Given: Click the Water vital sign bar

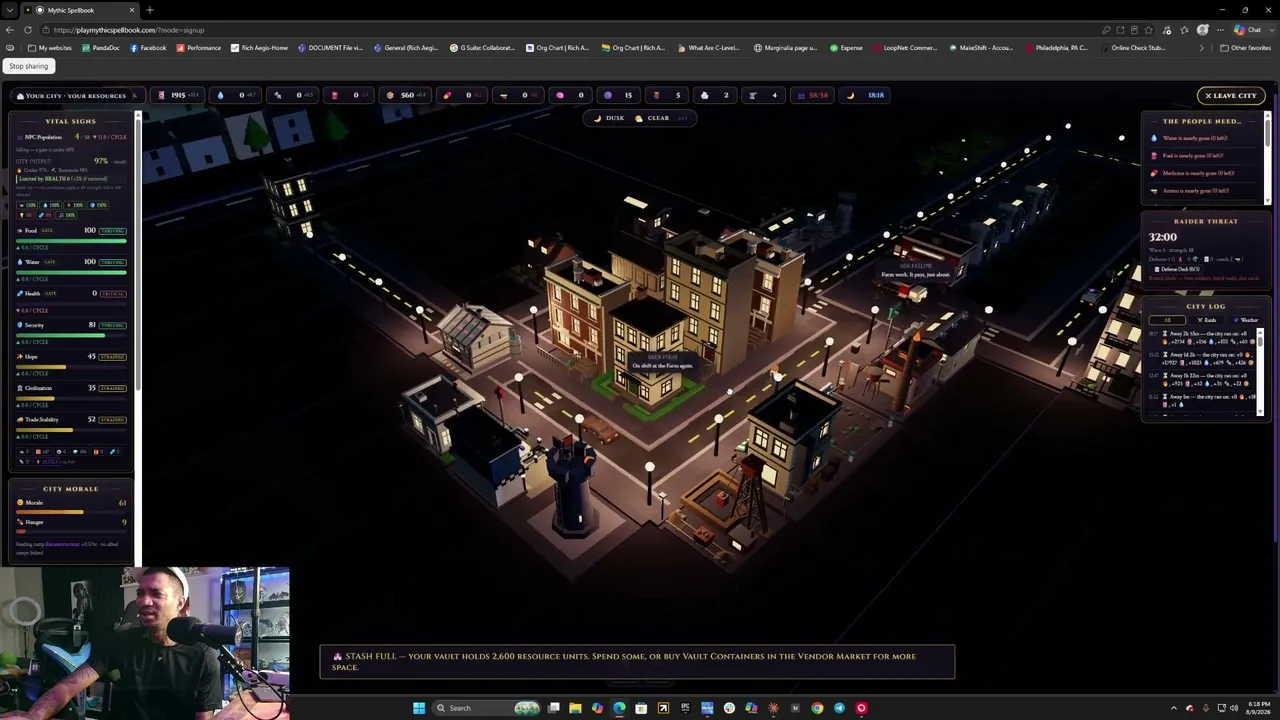Looking at the screenshot, I should [x=71, y=272].
